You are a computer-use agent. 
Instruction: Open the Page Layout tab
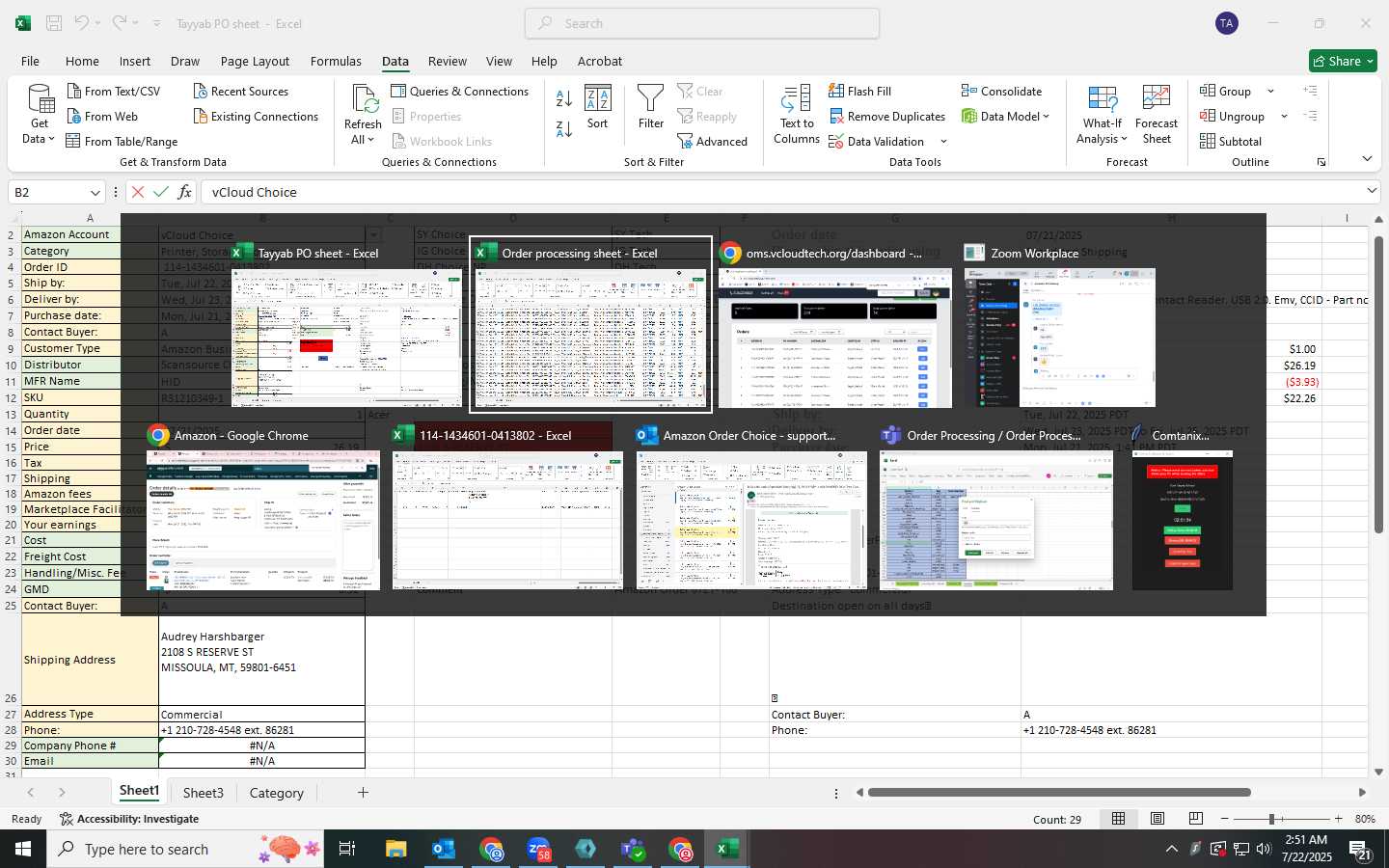(255, 61)
